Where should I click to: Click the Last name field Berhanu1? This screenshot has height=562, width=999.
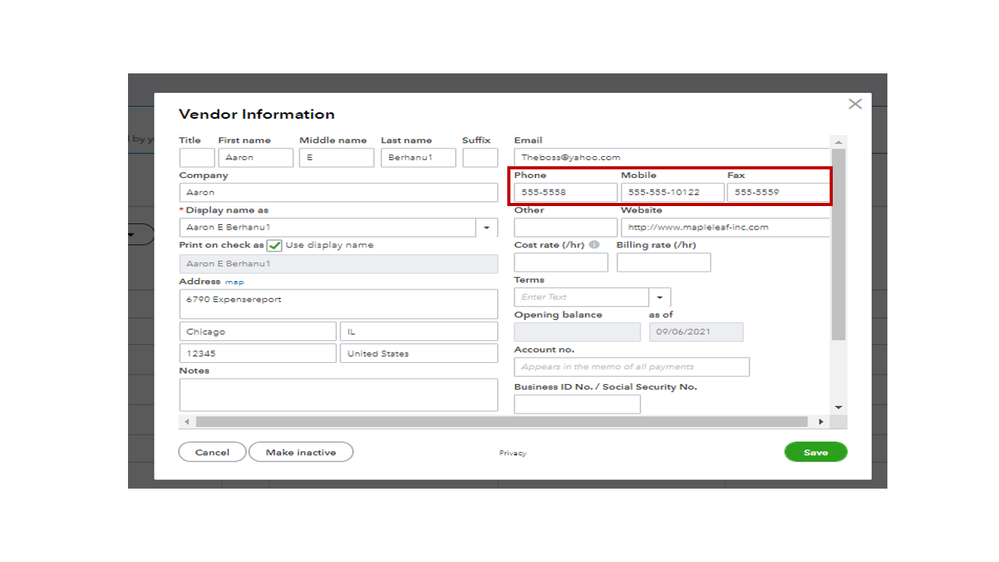click(x=418, y=157)
